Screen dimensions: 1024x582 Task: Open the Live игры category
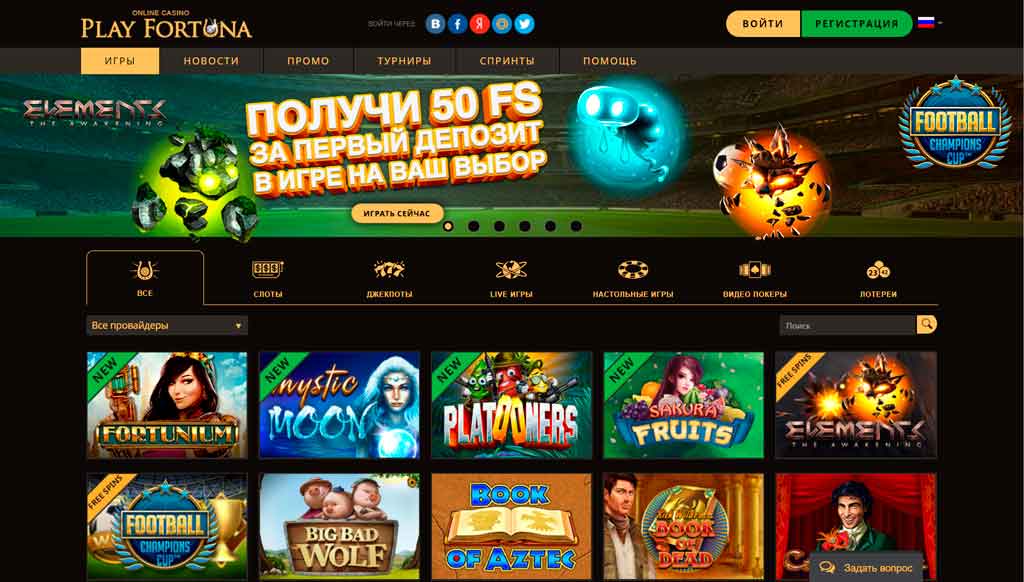(x=511, y=279)
